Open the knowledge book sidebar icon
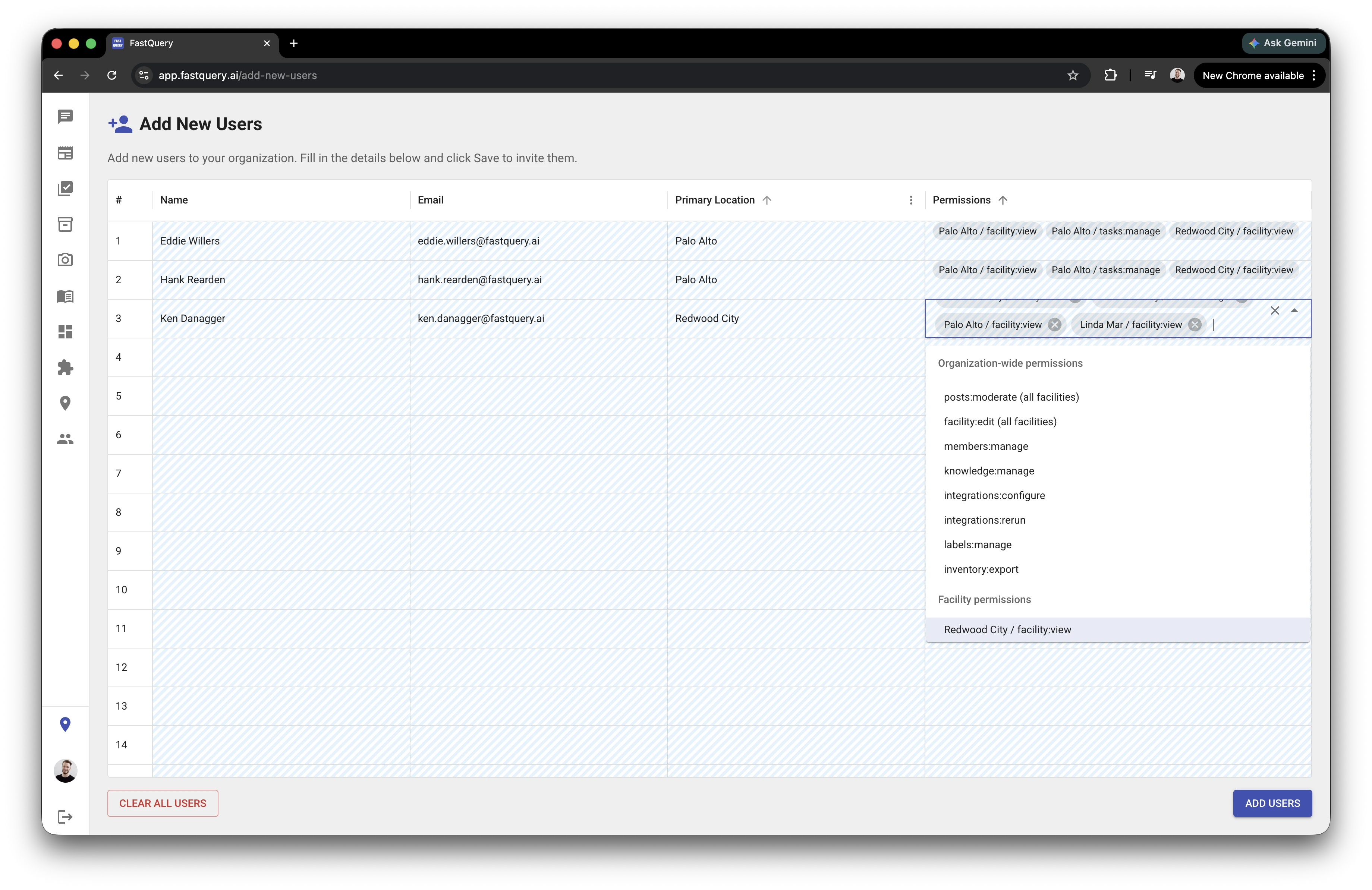Image resolution: width=1372 pixels, height=890 pixels. [65, 296]
